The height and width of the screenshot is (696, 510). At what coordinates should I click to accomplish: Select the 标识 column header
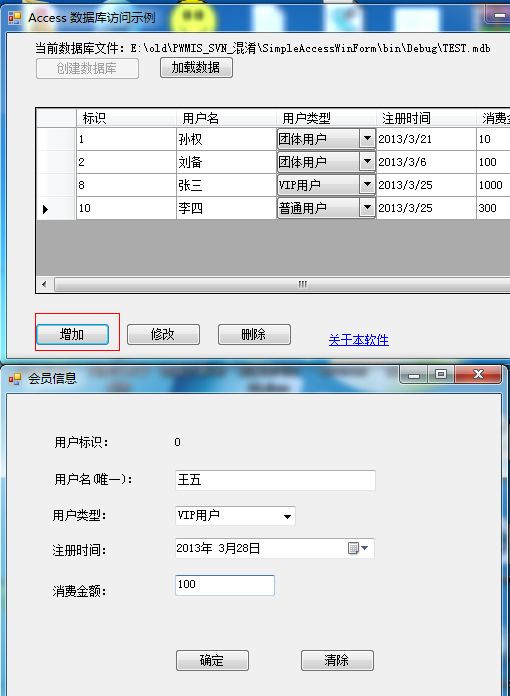(x=126, y=118)
